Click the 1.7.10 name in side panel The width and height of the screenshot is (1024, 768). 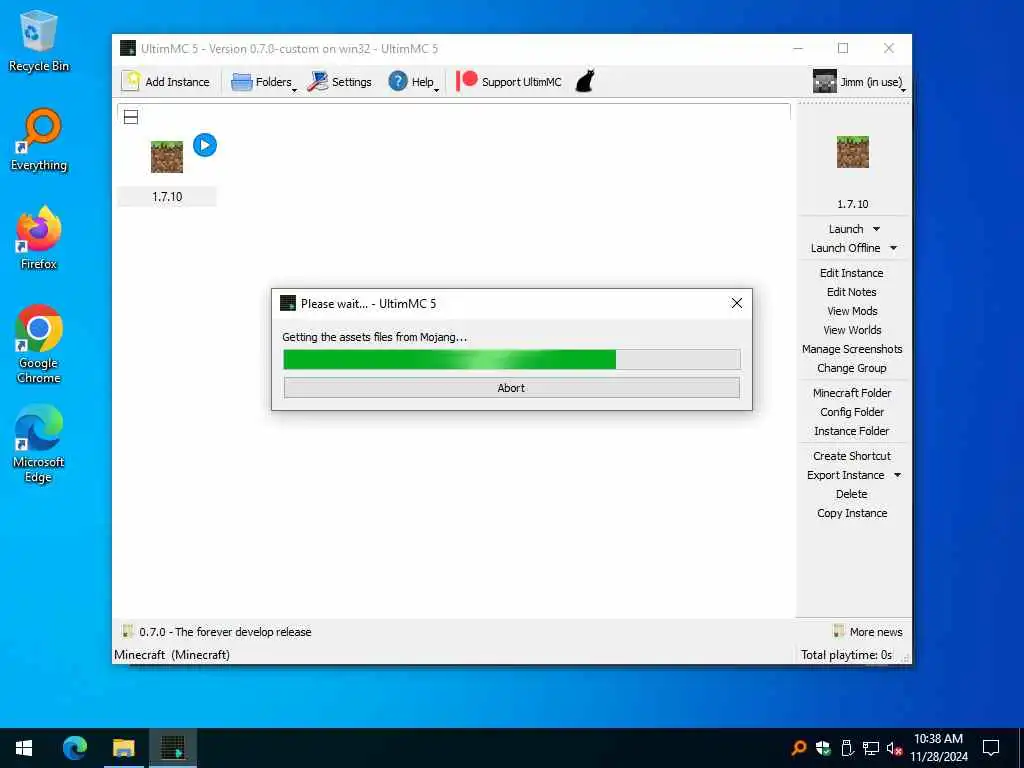coord(852,204)
